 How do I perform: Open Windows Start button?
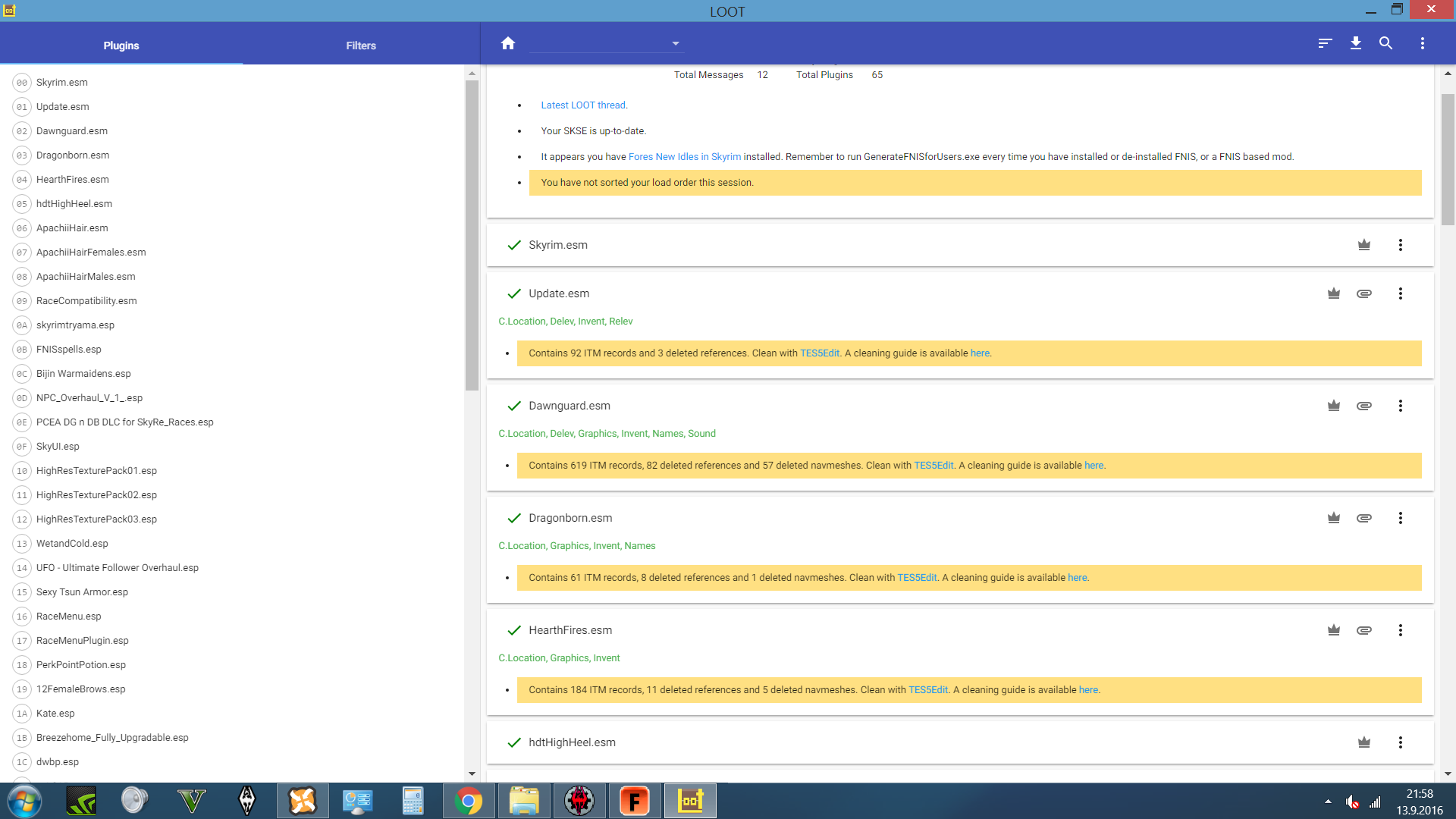(x=24, y=801)
